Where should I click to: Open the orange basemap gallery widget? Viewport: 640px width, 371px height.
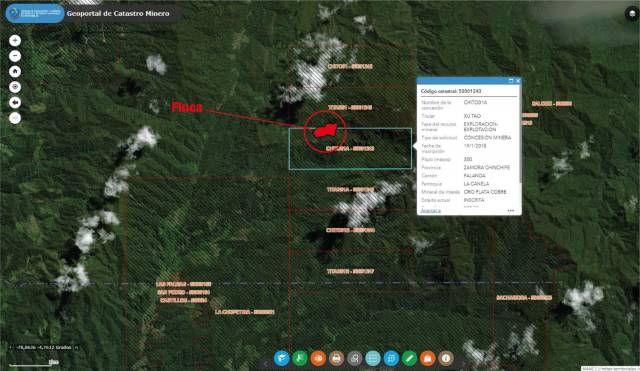pos(427,358)
